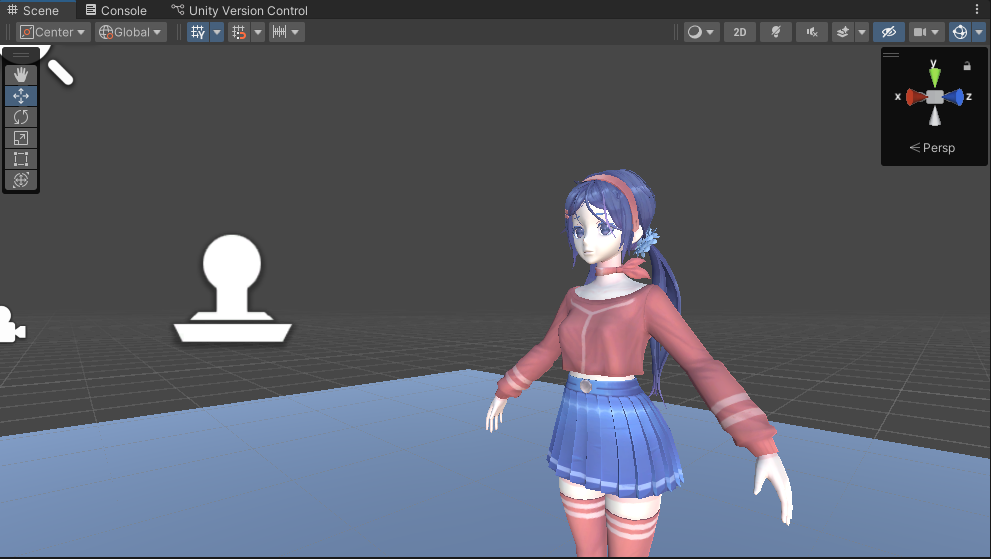Click the green Y axis cone
Image resolution: width=991 pixels, height=559 pixels.
[x=934, y=77]
